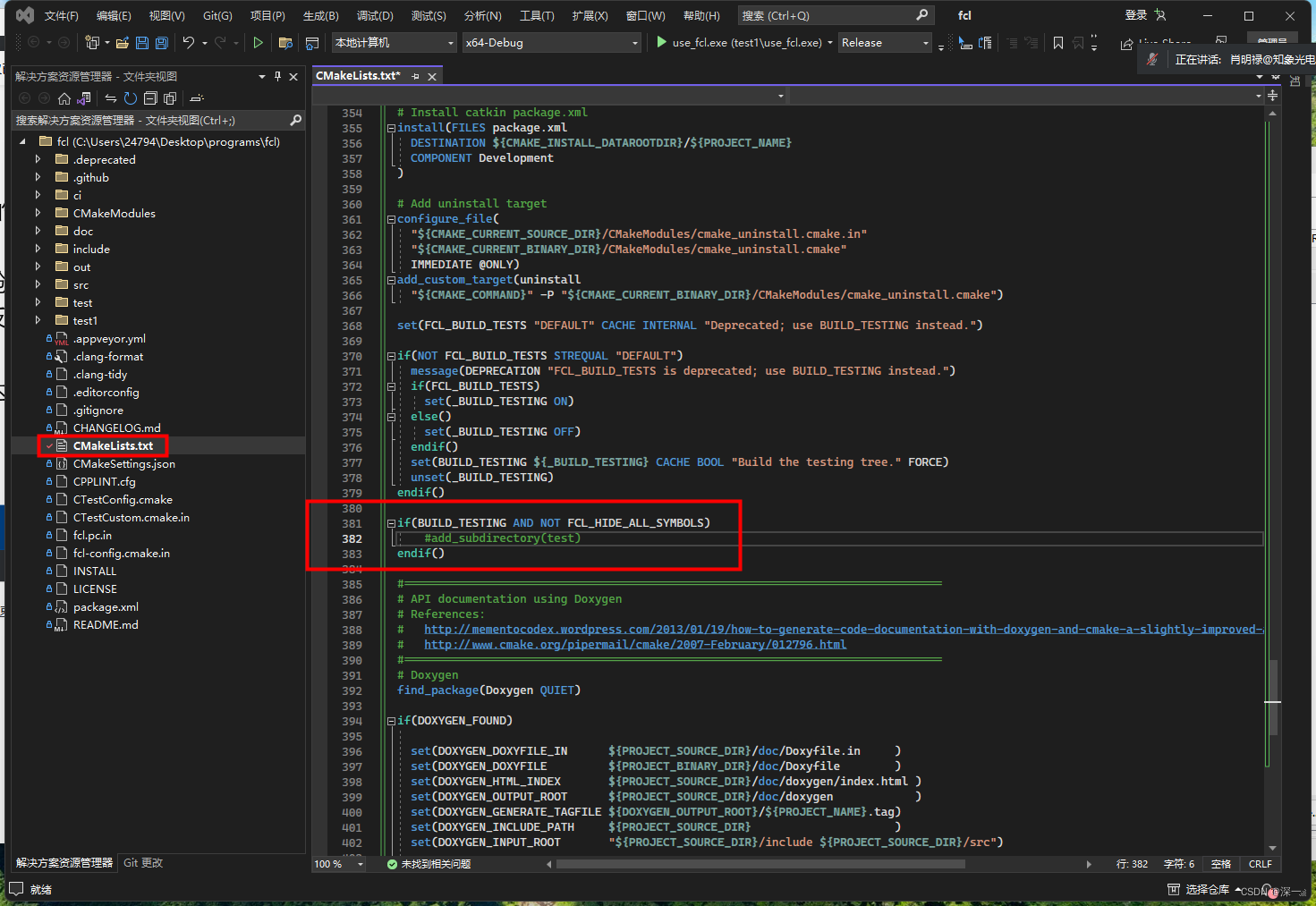Click the Save CMakeLists.txt icon on toolbar
This screenshot has width=1316, height=906.
142,42
